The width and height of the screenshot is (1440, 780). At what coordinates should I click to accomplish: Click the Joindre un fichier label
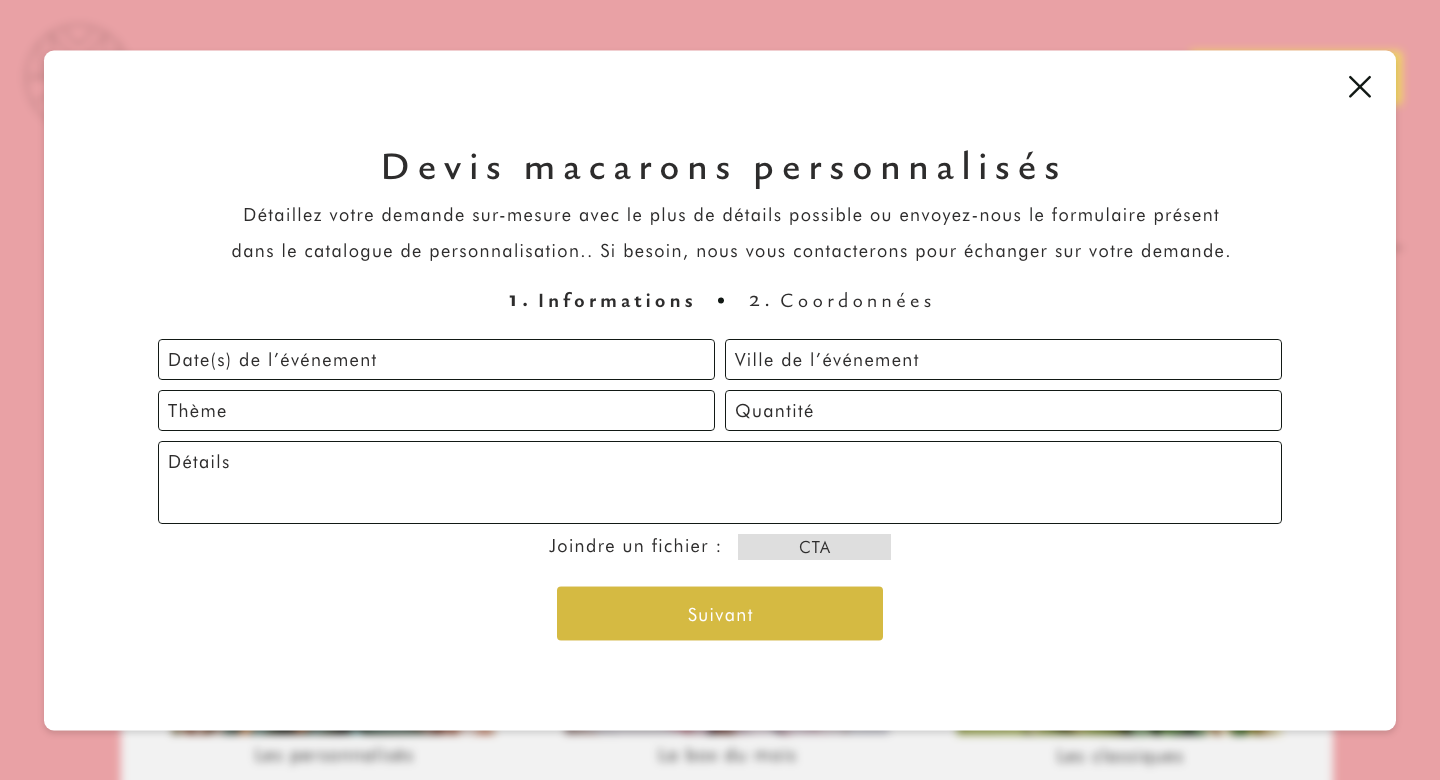[635, 546]
